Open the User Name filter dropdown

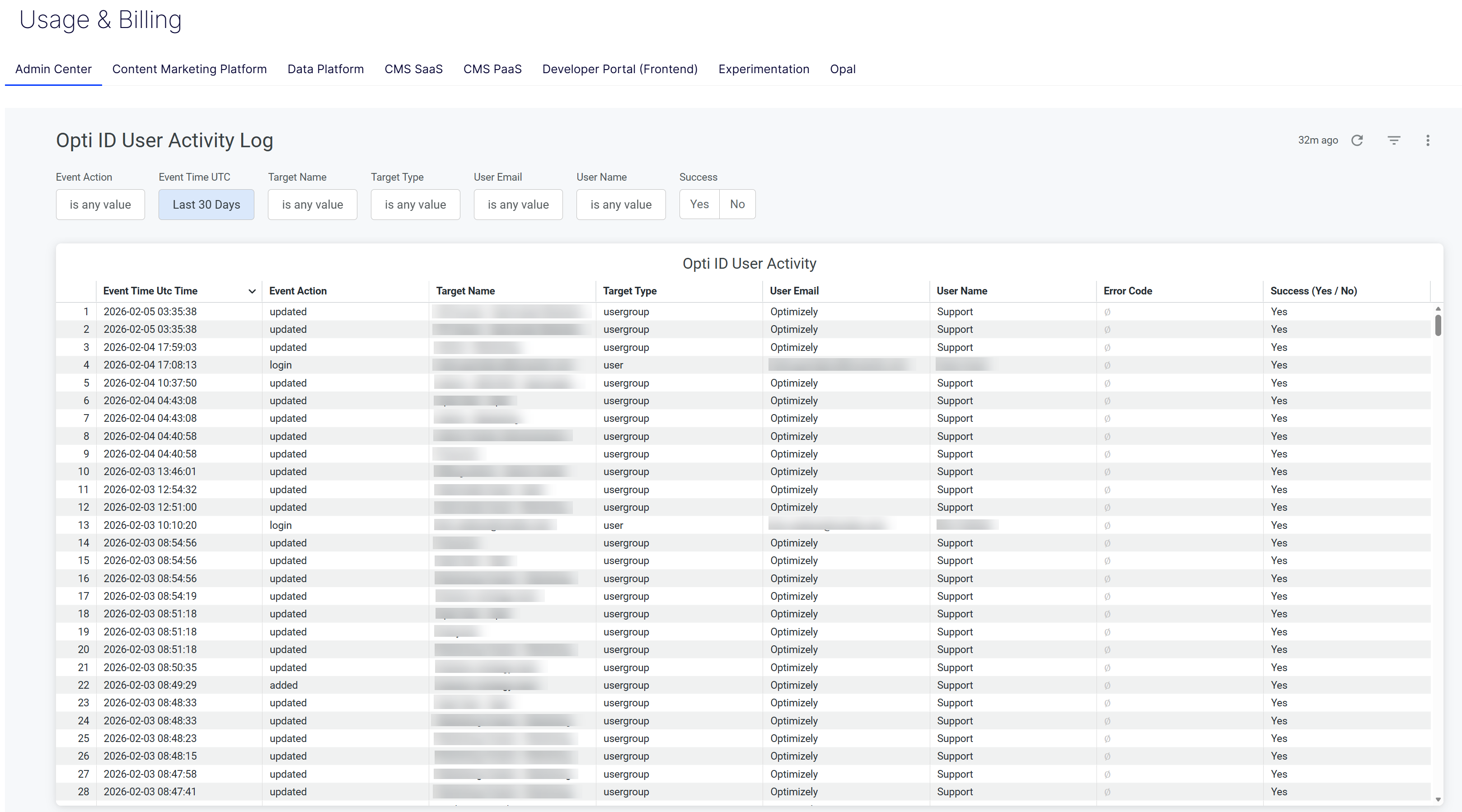pyautogui.click(x=620, y=204)
